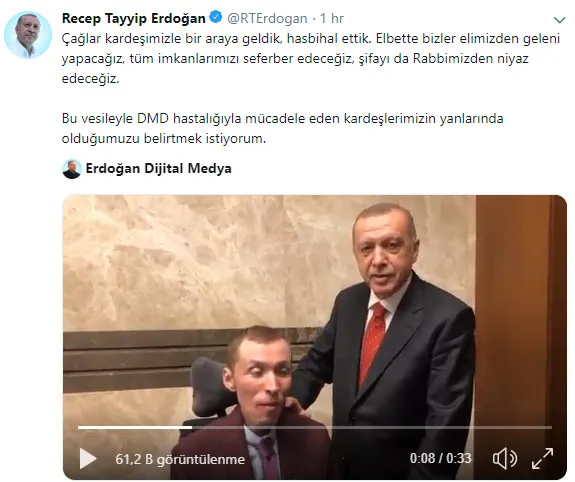This screenshot has height=482, width=575.
Task: Seek along the video progress bar
Action: pyautogui.click(x=315, y=427)
